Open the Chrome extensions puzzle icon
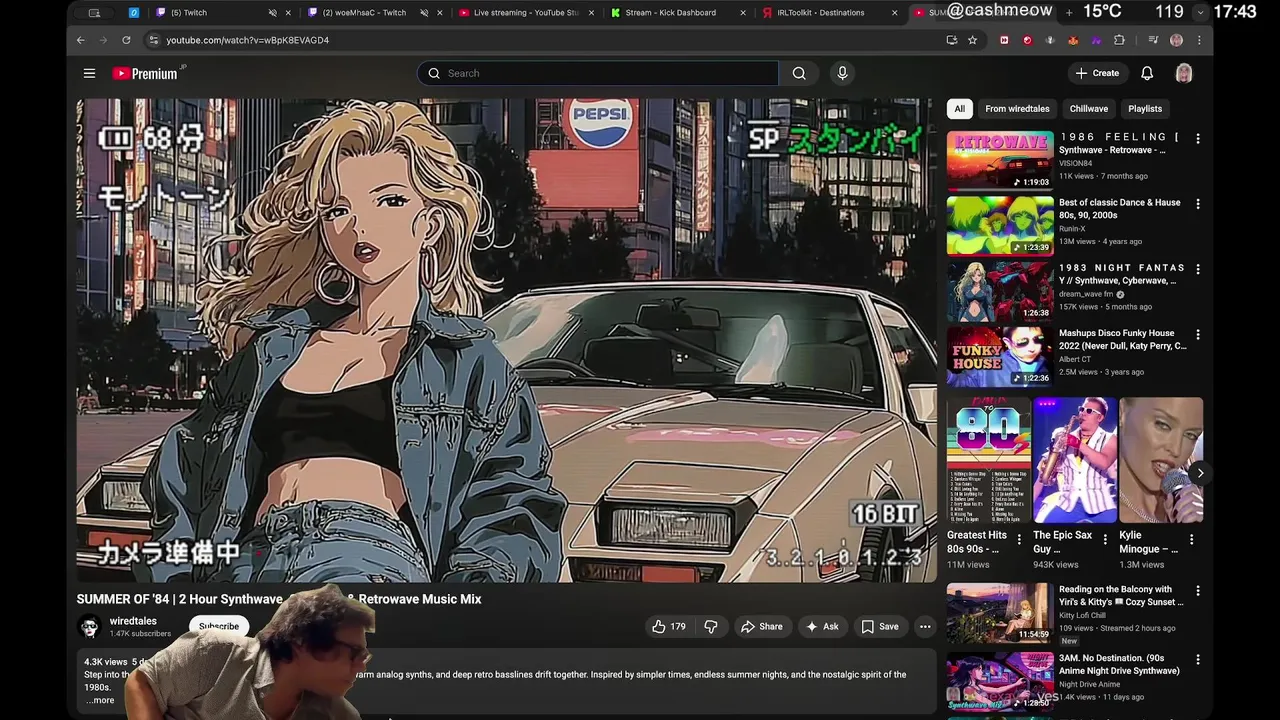The image size is (1280, 720). pyautogui.click(x=1119, y=40)
